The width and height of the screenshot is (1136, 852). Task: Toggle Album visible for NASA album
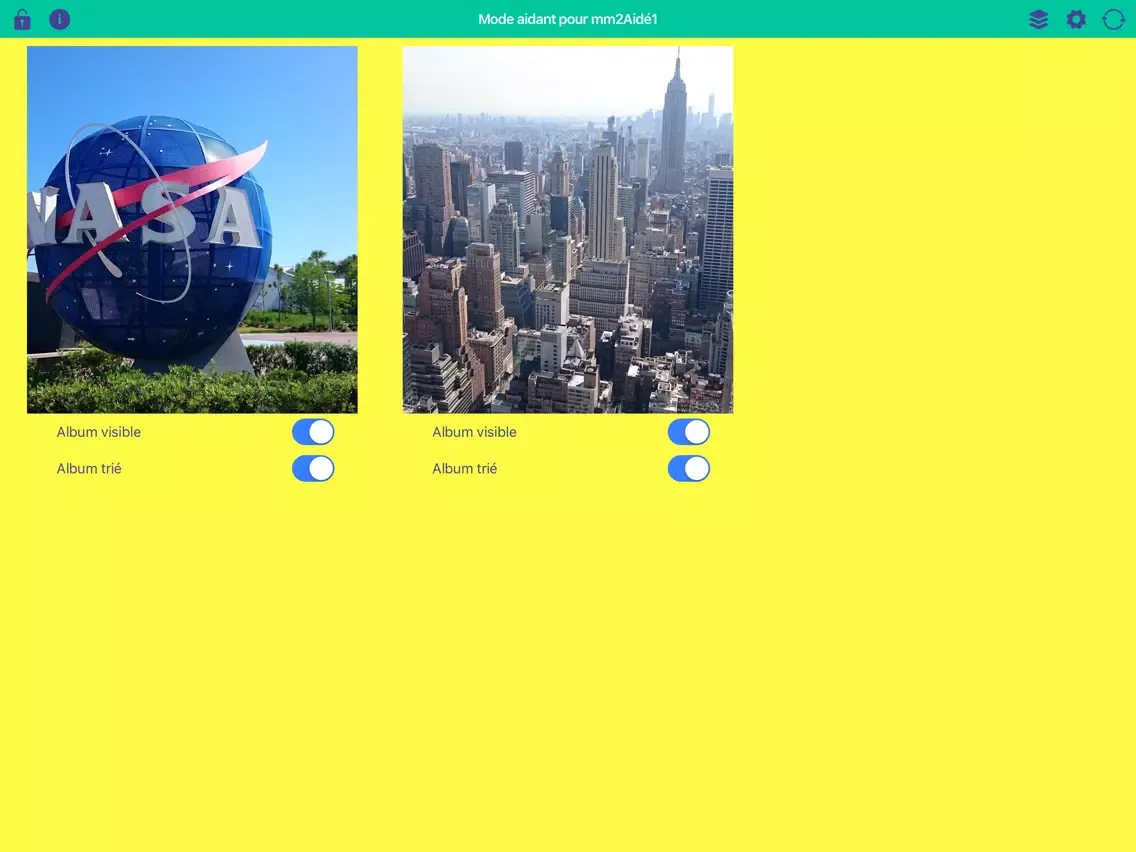tap(313, 432)
